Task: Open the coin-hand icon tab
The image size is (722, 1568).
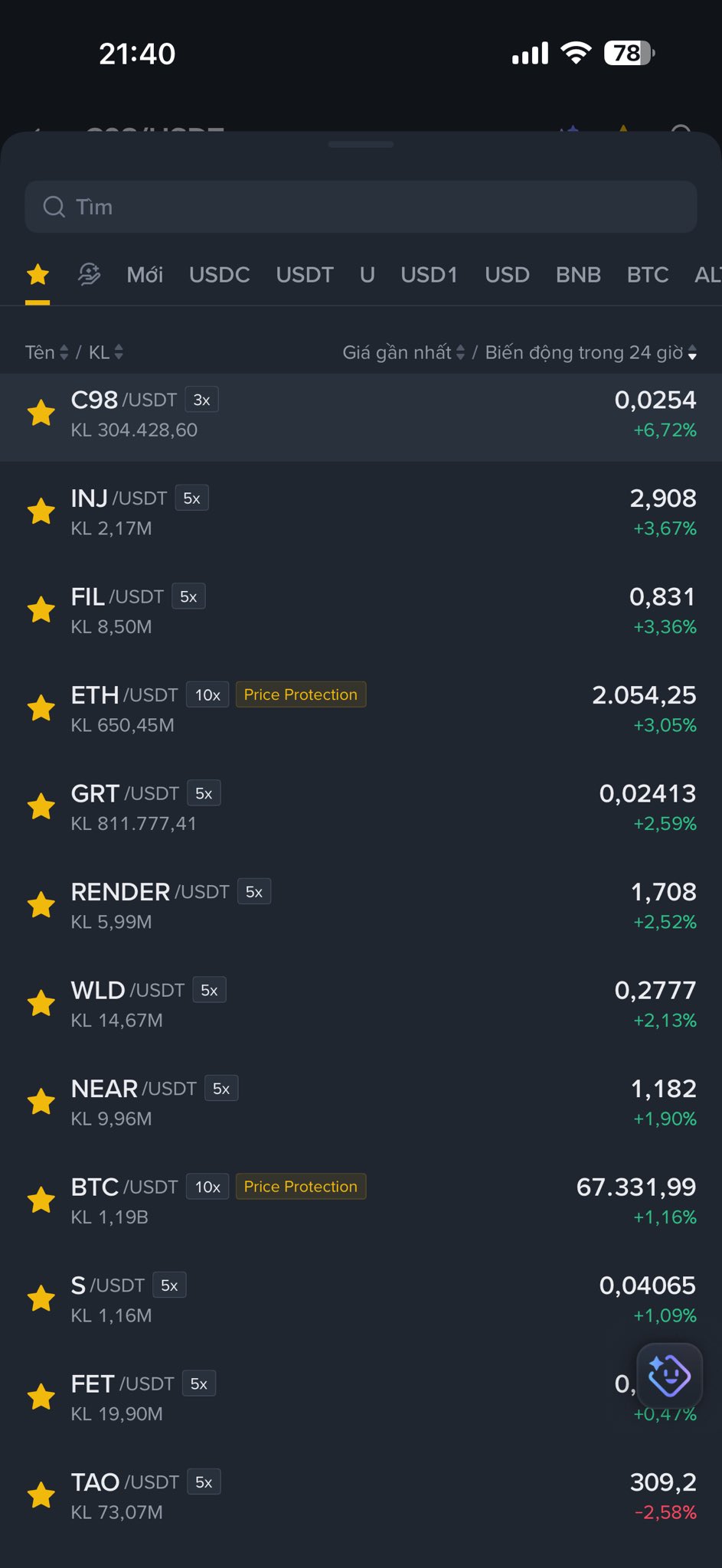Action: [x=90, y=274]
